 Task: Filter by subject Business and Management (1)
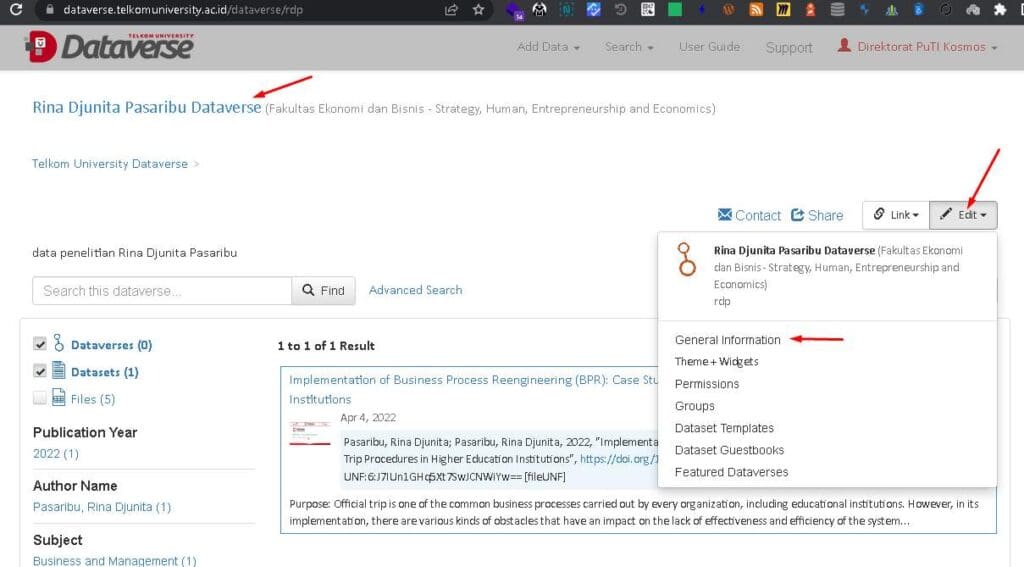click(114, 560)
